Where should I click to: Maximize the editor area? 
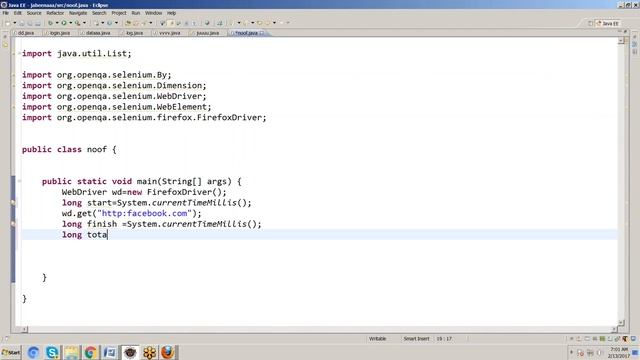point(625,31)
